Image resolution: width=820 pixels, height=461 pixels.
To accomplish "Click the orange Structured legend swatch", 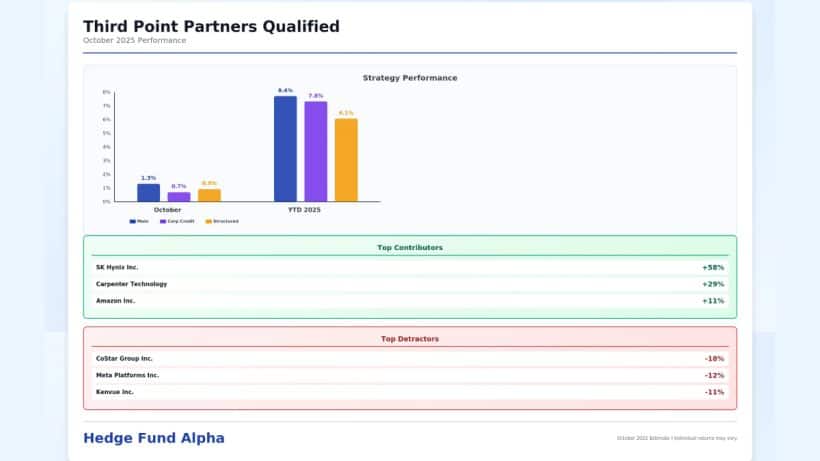I will [x=209, y=222].
